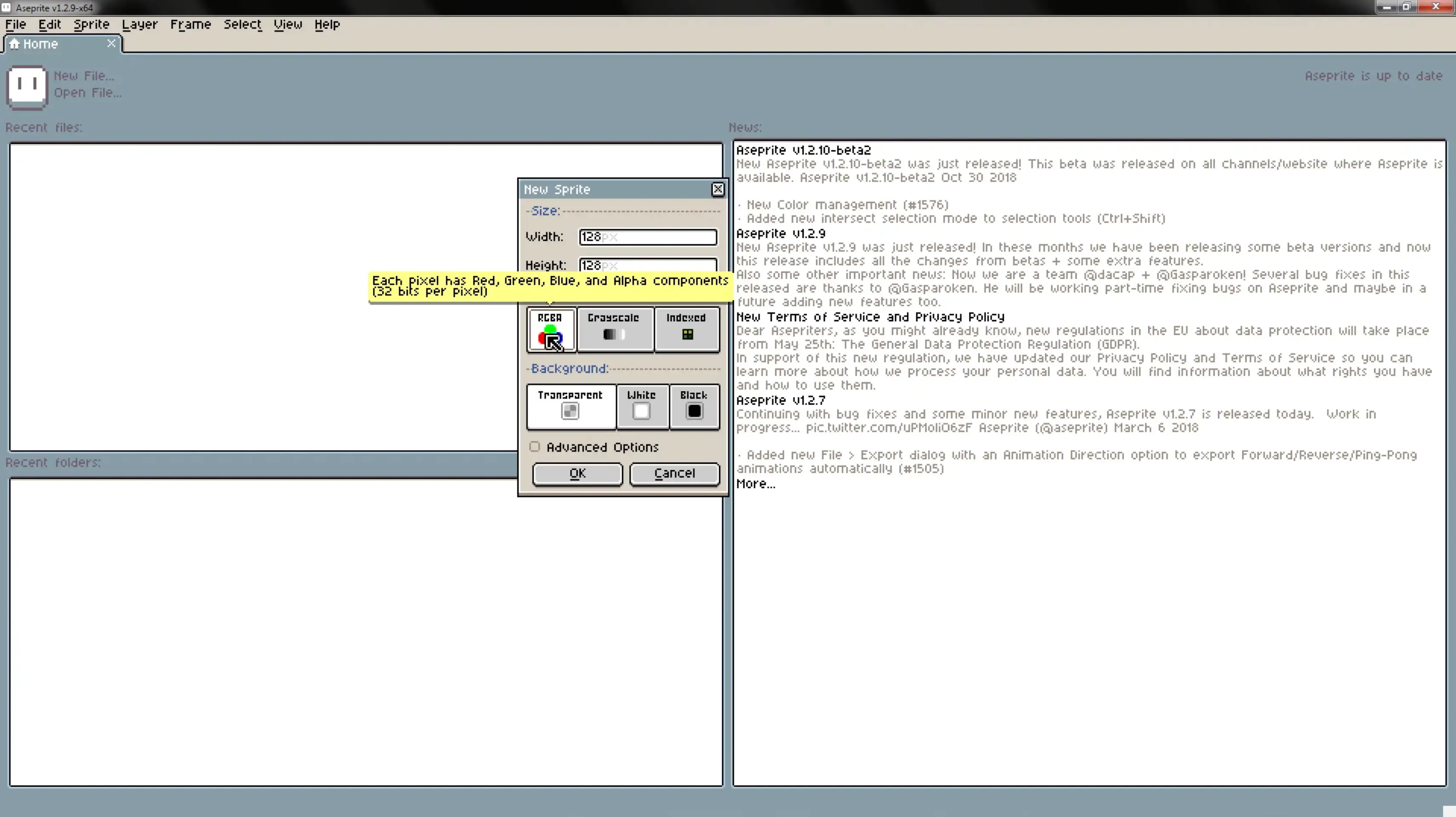Expand the View menu
Image resolution: width=1456 pixels, height=817 pixels.
coord(287,24)
